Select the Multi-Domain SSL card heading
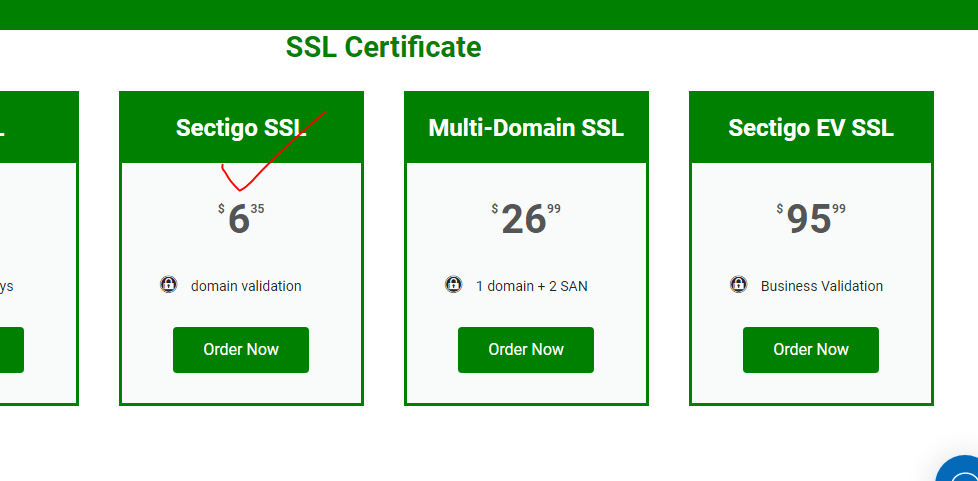Viewport: 978px width, 481px height. pos(526,128)
